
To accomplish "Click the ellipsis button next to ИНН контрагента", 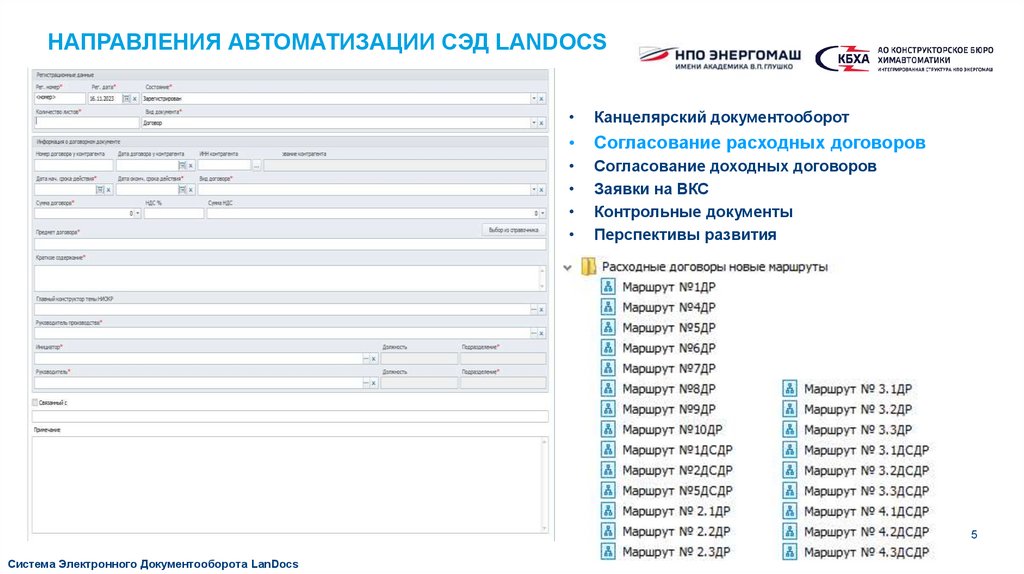I will 257,165.
